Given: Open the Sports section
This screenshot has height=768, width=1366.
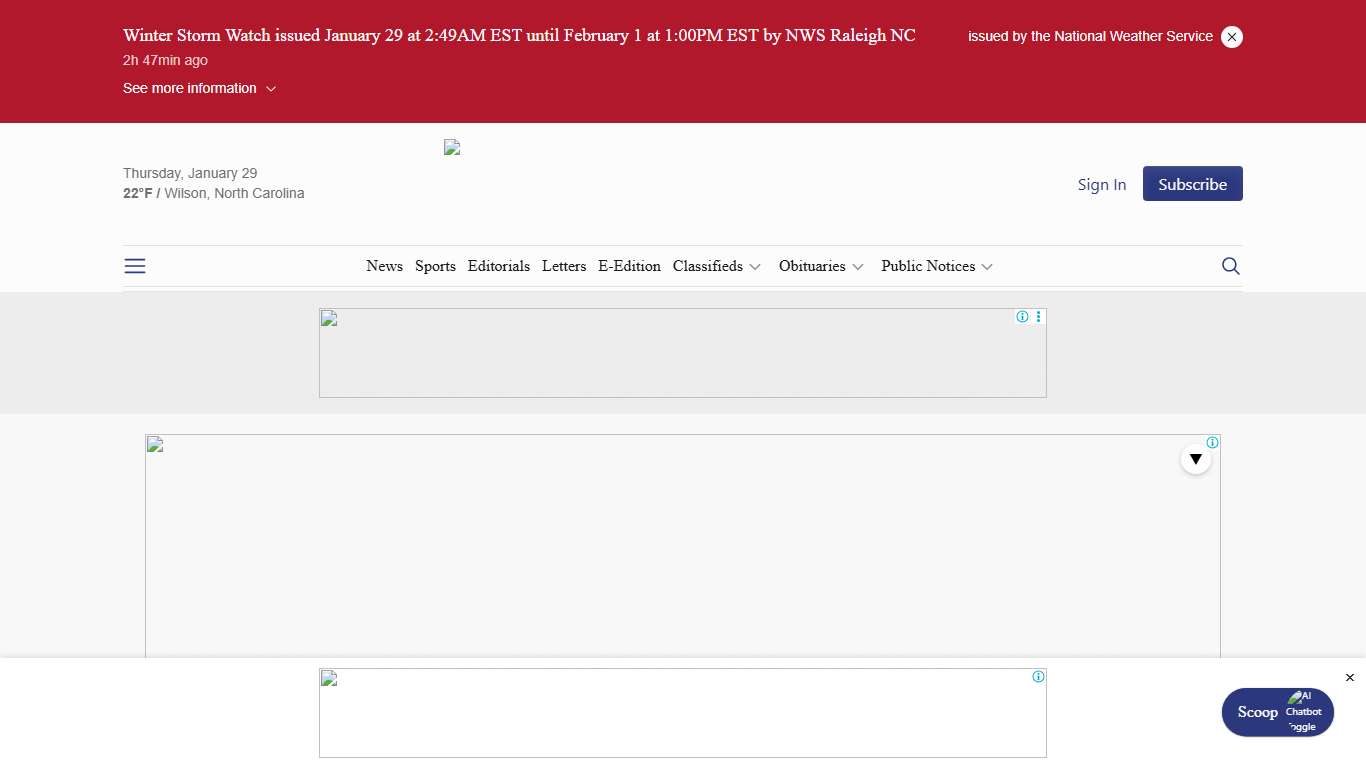Looking at the screenshot, I should point(435,267).
